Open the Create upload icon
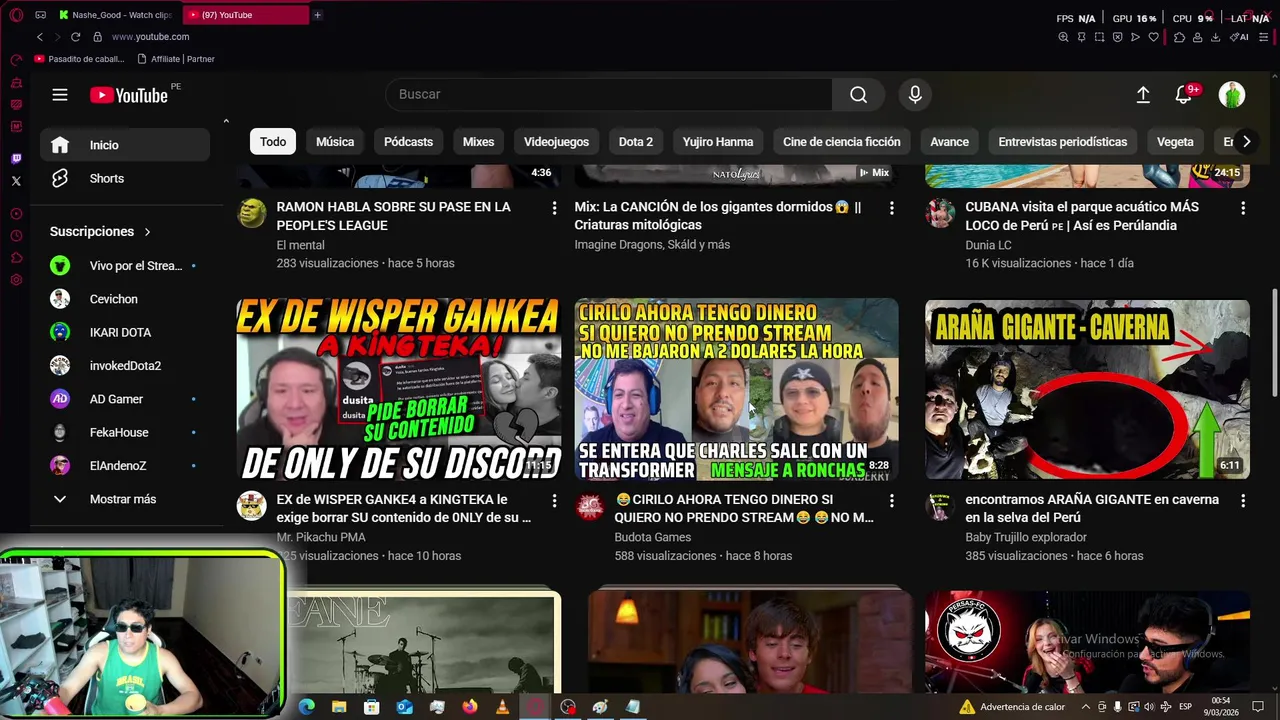 (x=1143, y=94)
